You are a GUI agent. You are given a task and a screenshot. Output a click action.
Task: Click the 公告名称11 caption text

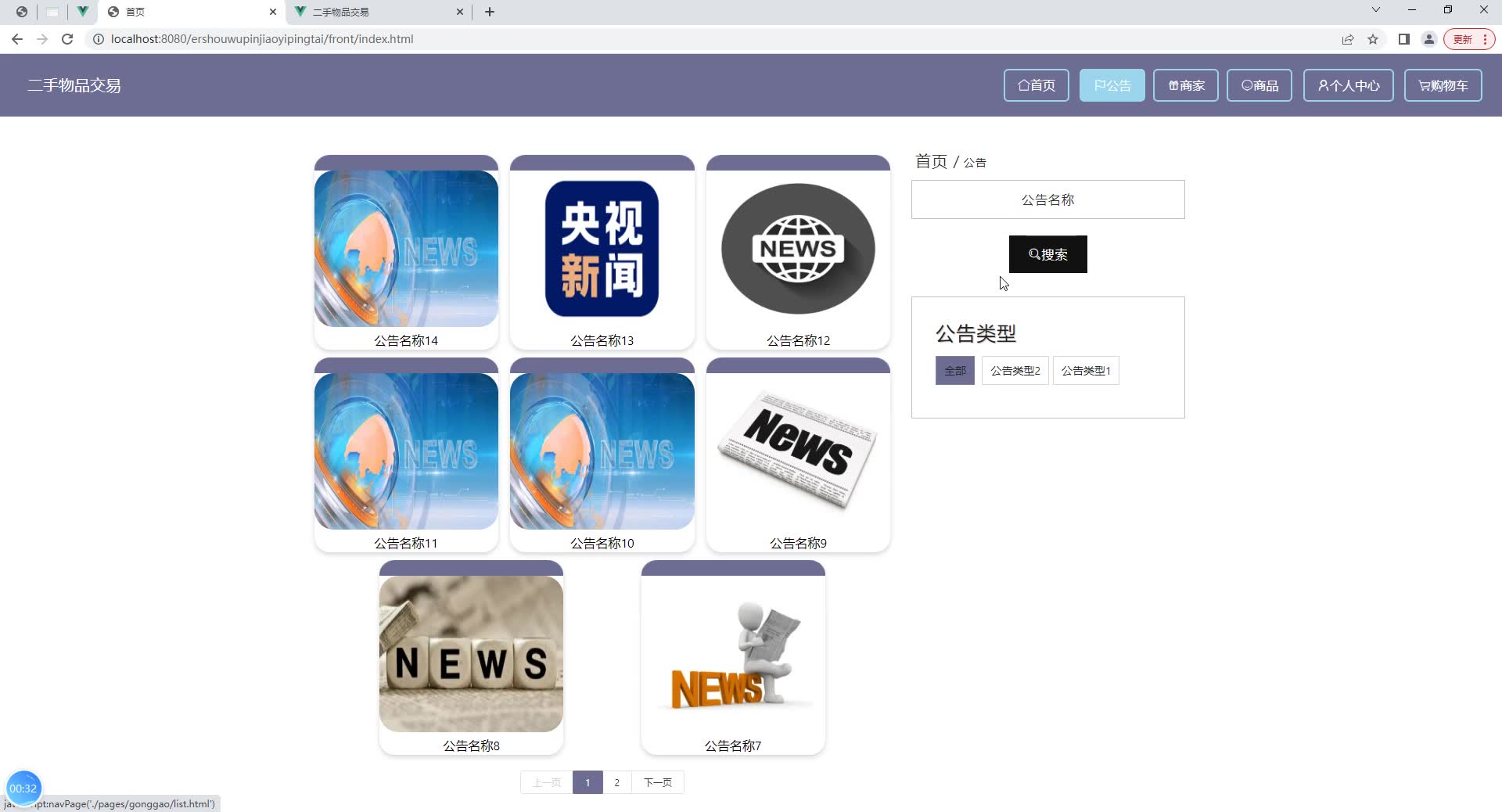point(406,544)
